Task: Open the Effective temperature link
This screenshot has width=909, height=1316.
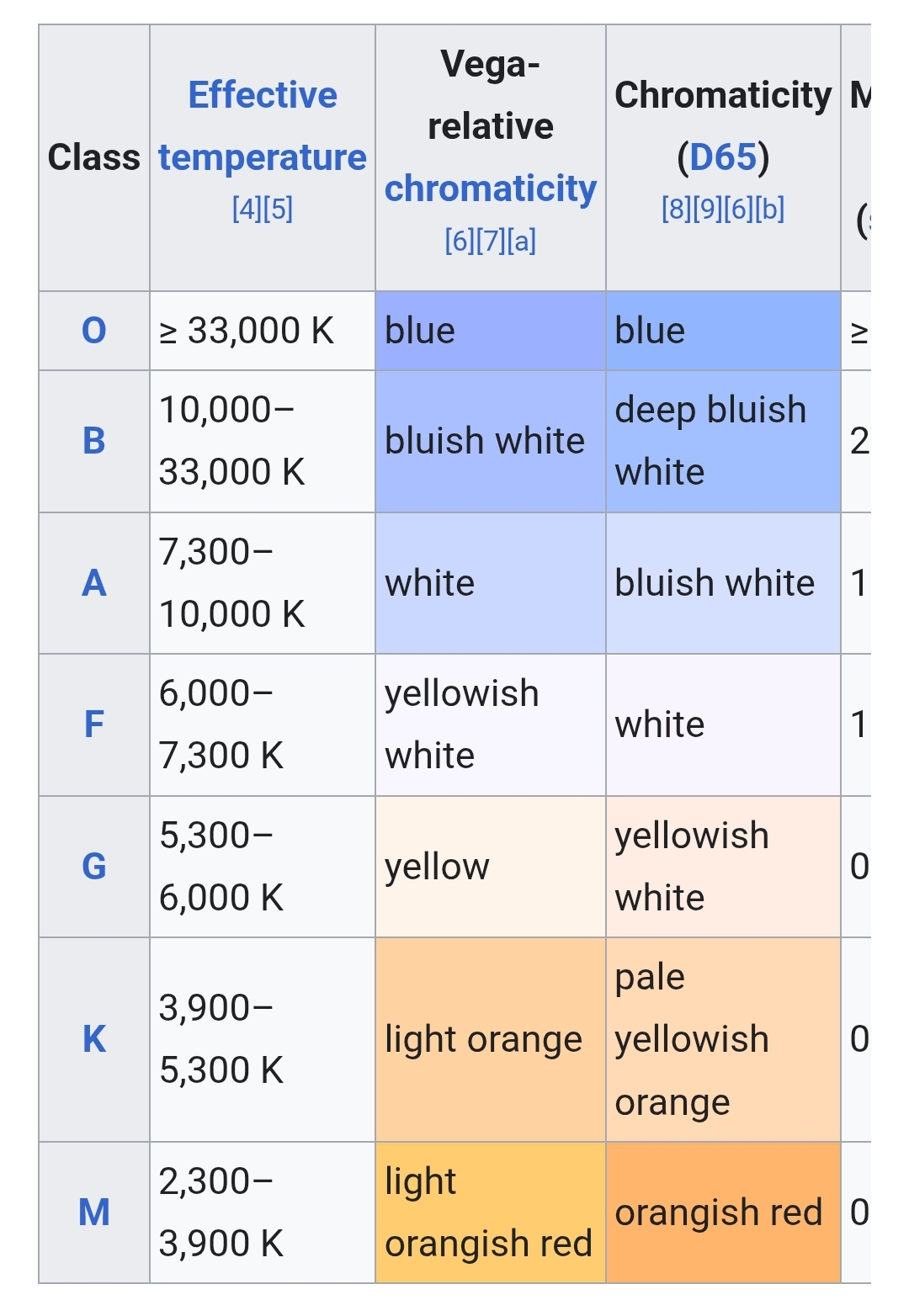Action: 263,126
